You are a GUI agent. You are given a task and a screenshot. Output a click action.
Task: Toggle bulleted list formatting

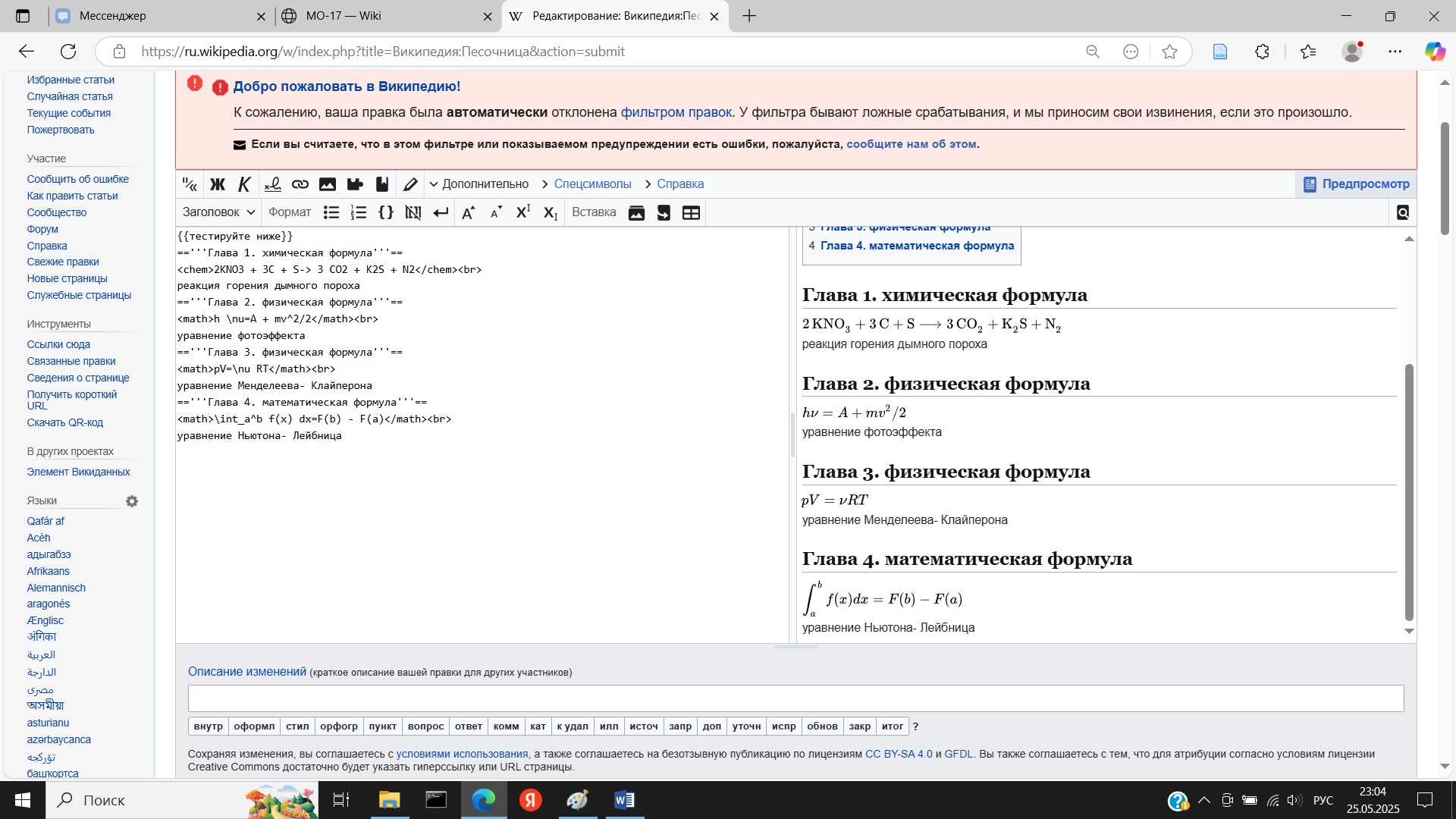pyautogui.click(x=331, y=213)
